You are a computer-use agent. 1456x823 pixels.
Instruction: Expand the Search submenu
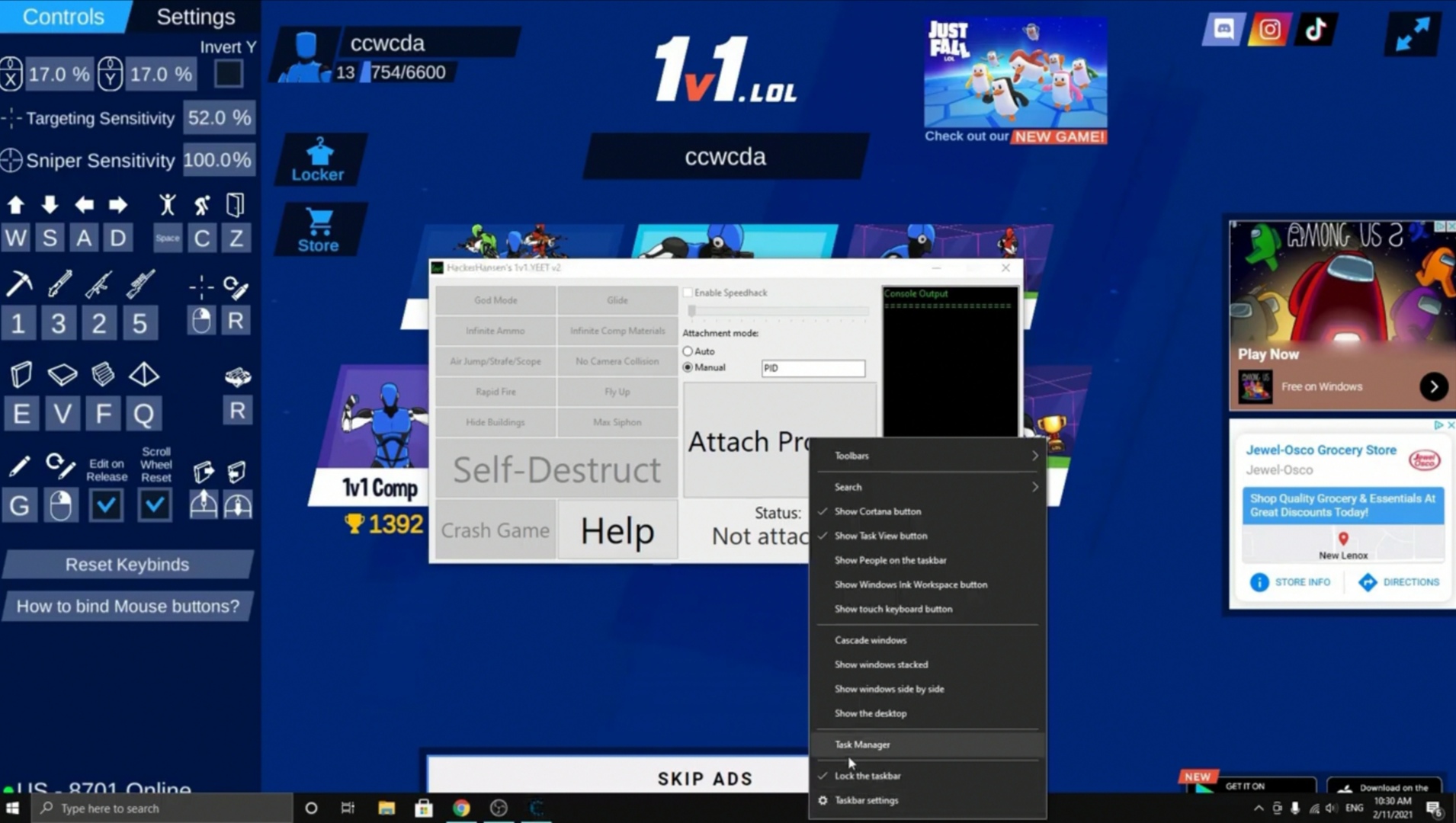click(x=928, y=487)
